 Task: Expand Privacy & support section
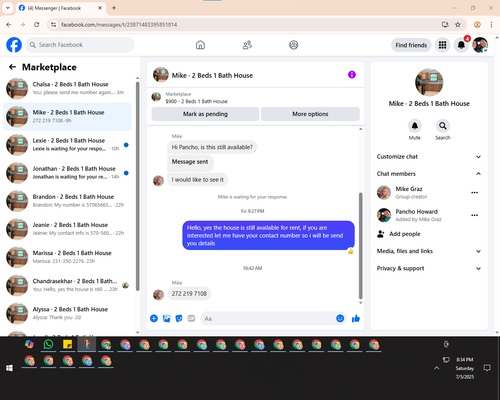[429, 268]
